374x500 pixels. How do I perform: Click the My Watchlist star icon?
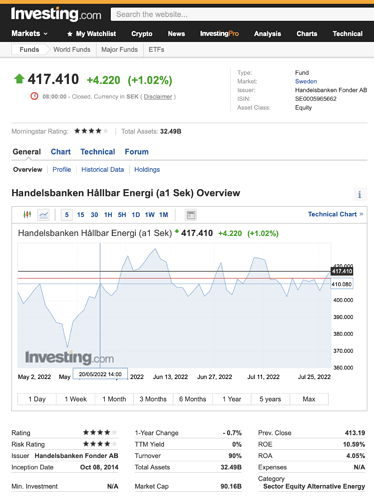[69, 34]
